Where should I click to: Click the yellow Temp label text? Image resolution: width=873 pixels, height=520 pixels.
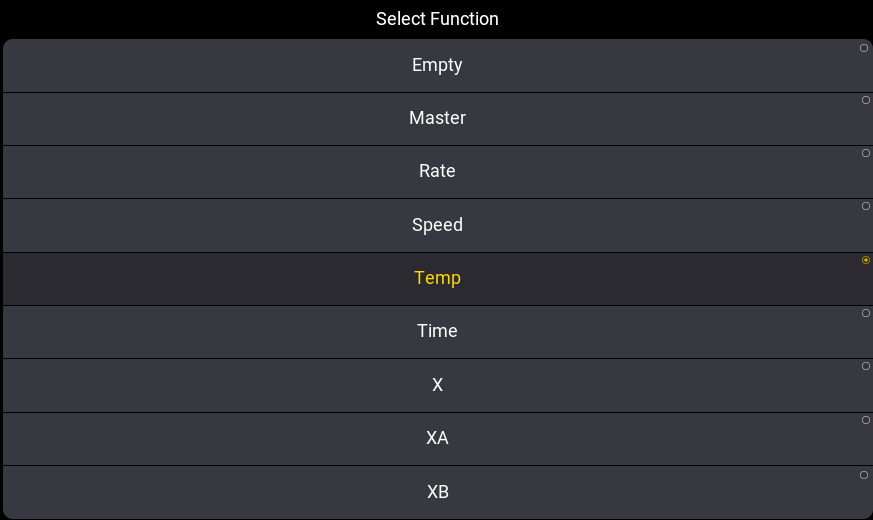(437, 278)
